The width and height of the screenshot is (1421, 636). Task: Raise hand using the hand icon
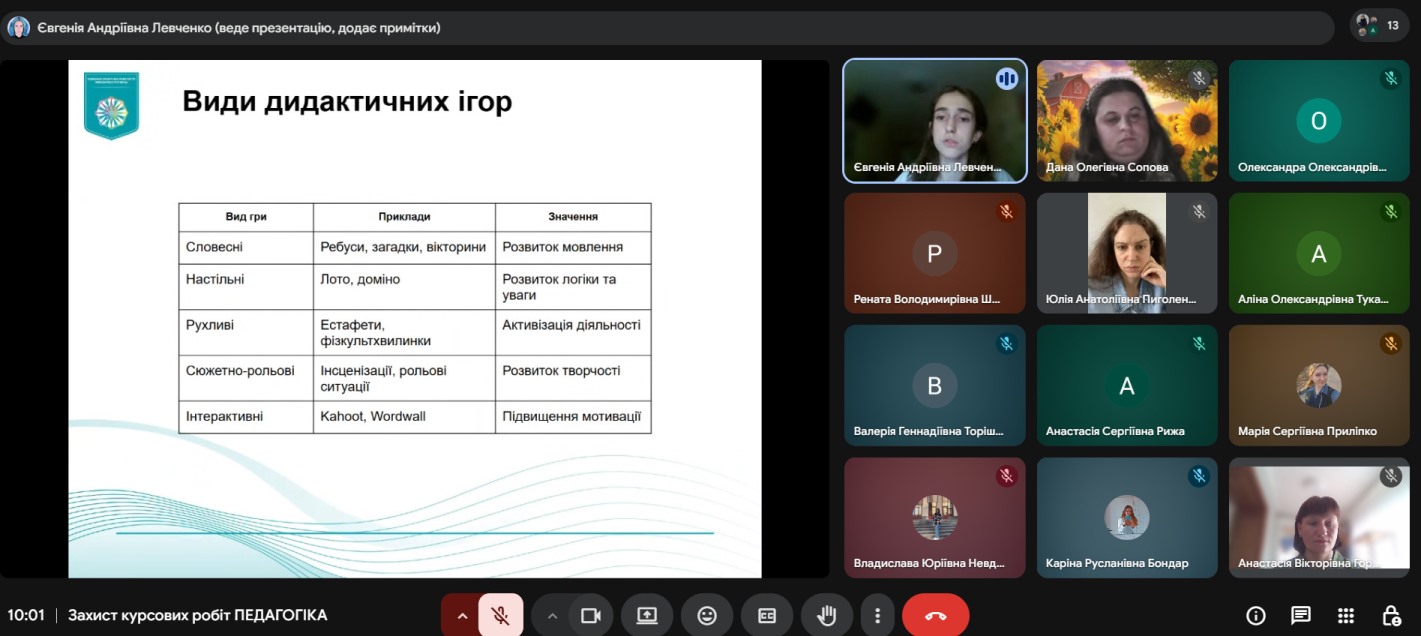[827, 615]
